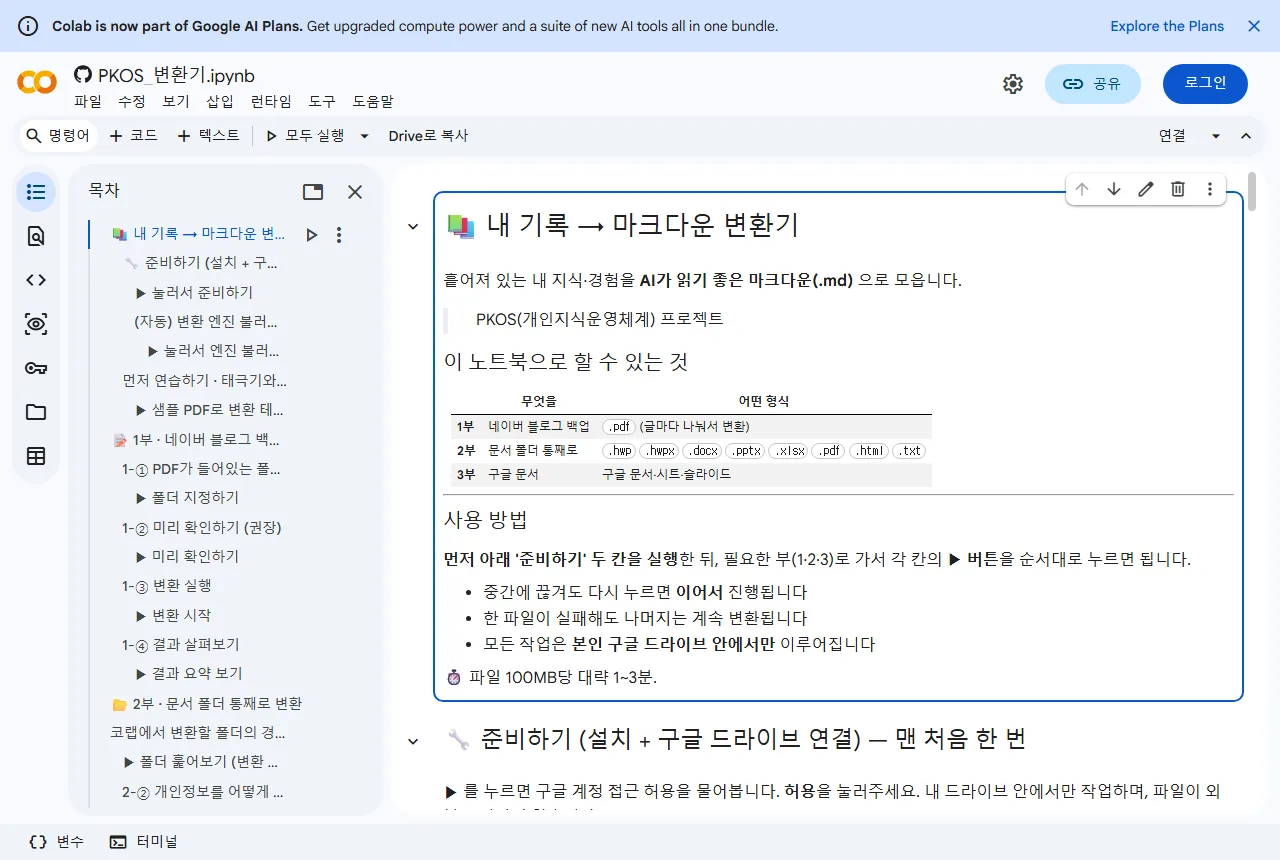Open cell more options three-dot icon
The image size is (1280, 860).
pyautogui.click(x=1210, y=189)
